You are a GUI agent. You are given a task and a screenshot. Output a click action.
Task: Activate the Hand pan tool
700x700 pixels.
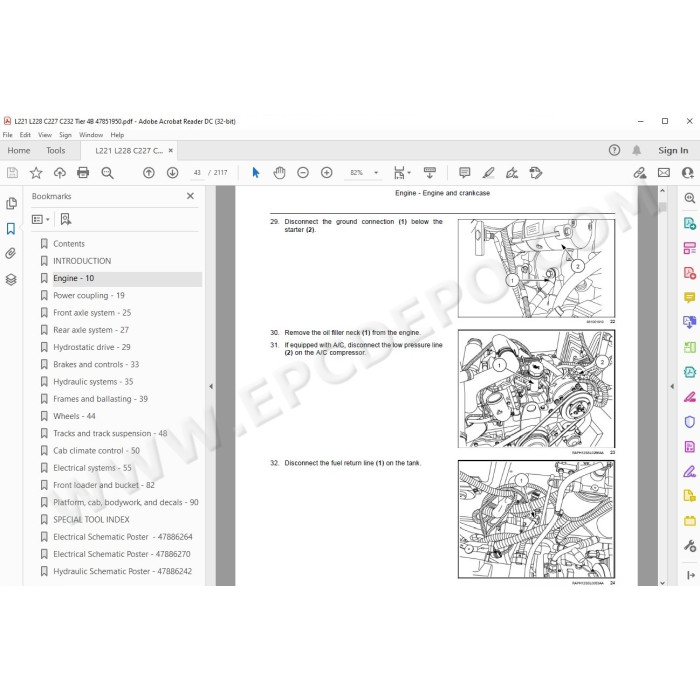[279, 173]
